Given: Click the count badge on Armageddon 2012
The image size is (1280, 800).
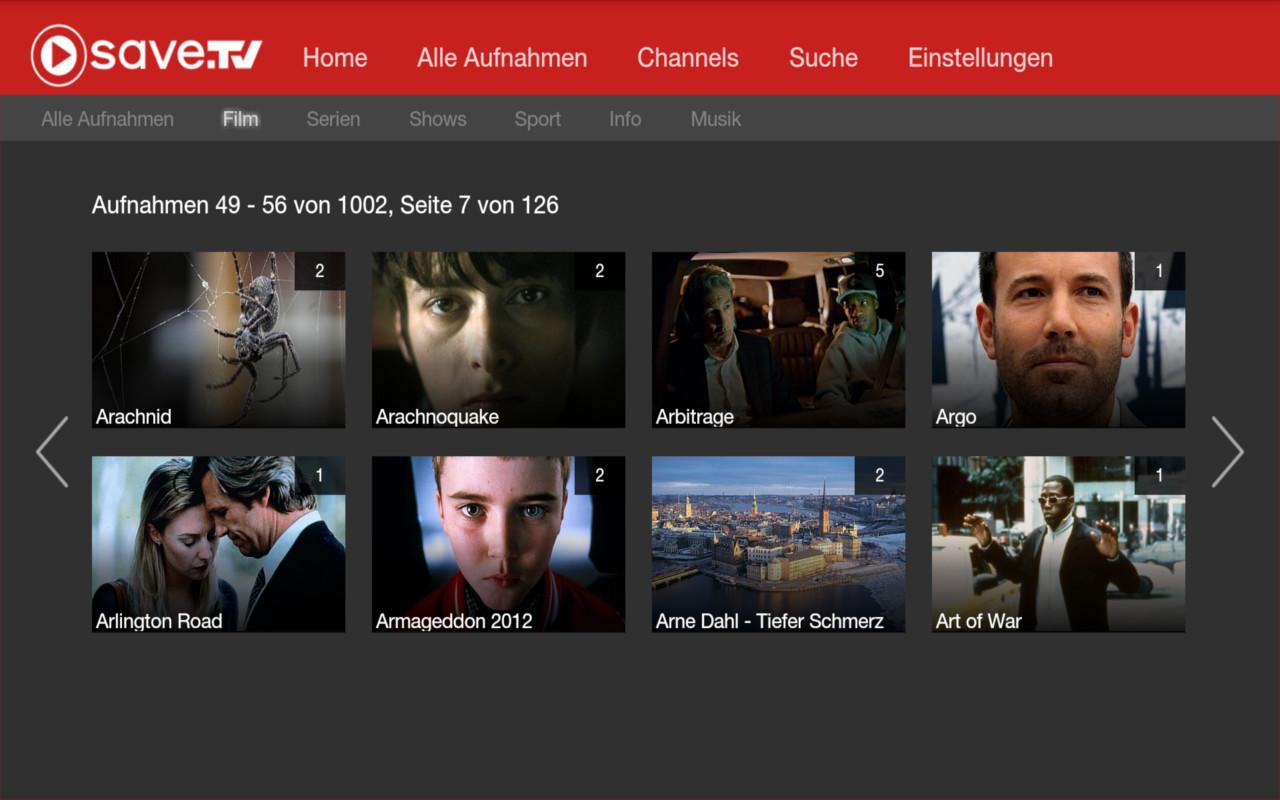Looking at the screenshot, I should click(600, 475).
